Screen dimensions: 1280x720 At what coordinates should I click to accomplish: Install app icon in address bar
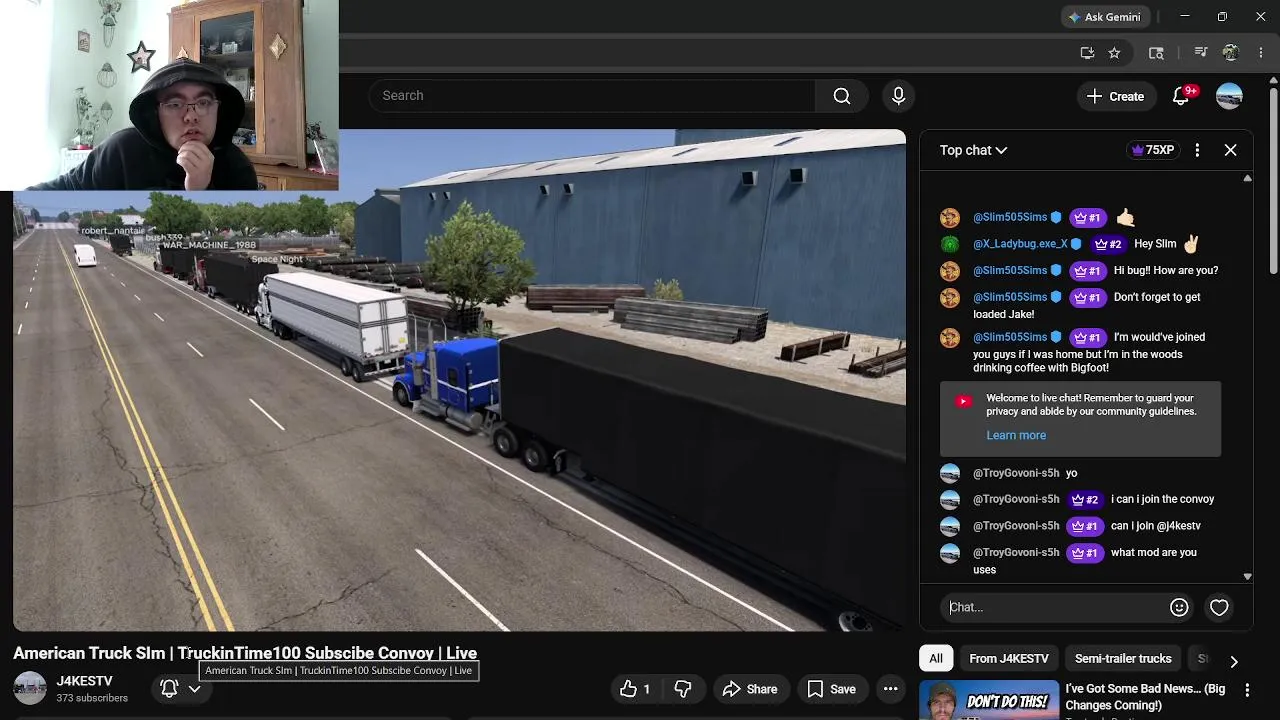pos(1087,53)
